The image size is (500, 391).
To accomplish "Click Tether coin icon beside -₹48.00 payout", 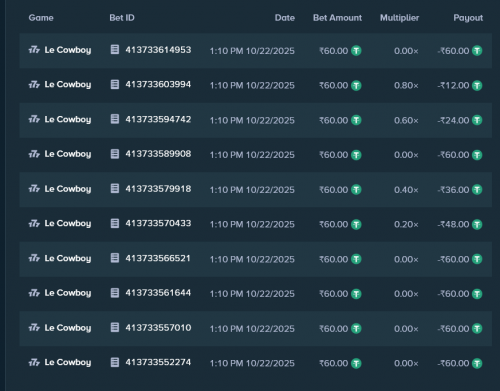I will coord(477,224).
